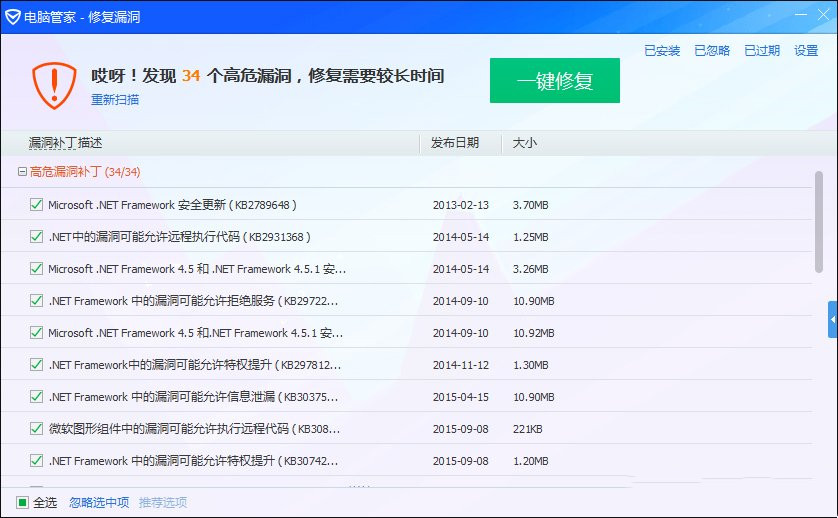The height and width of the screenshot is (518, 838).
Task: Click the 2015-04-15 date cell
Action: pyautogui.click(x=461, y=397)
